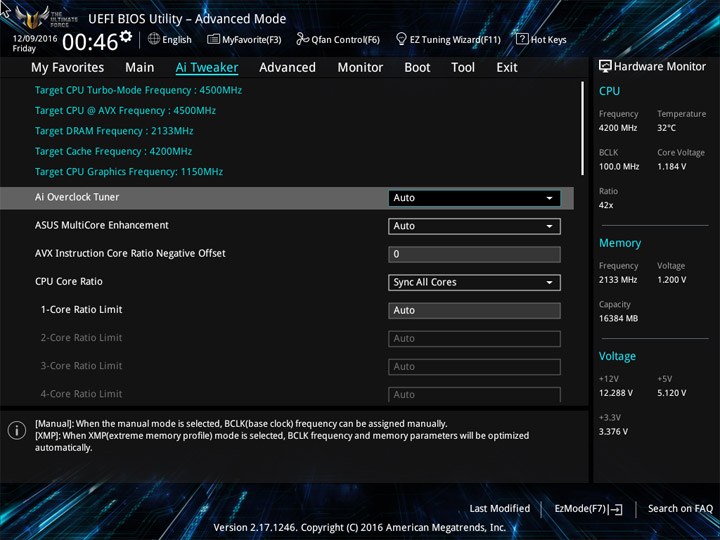Open Search on FAQ link
Viewport: 720px width, 540px height.
pos(680,509)
